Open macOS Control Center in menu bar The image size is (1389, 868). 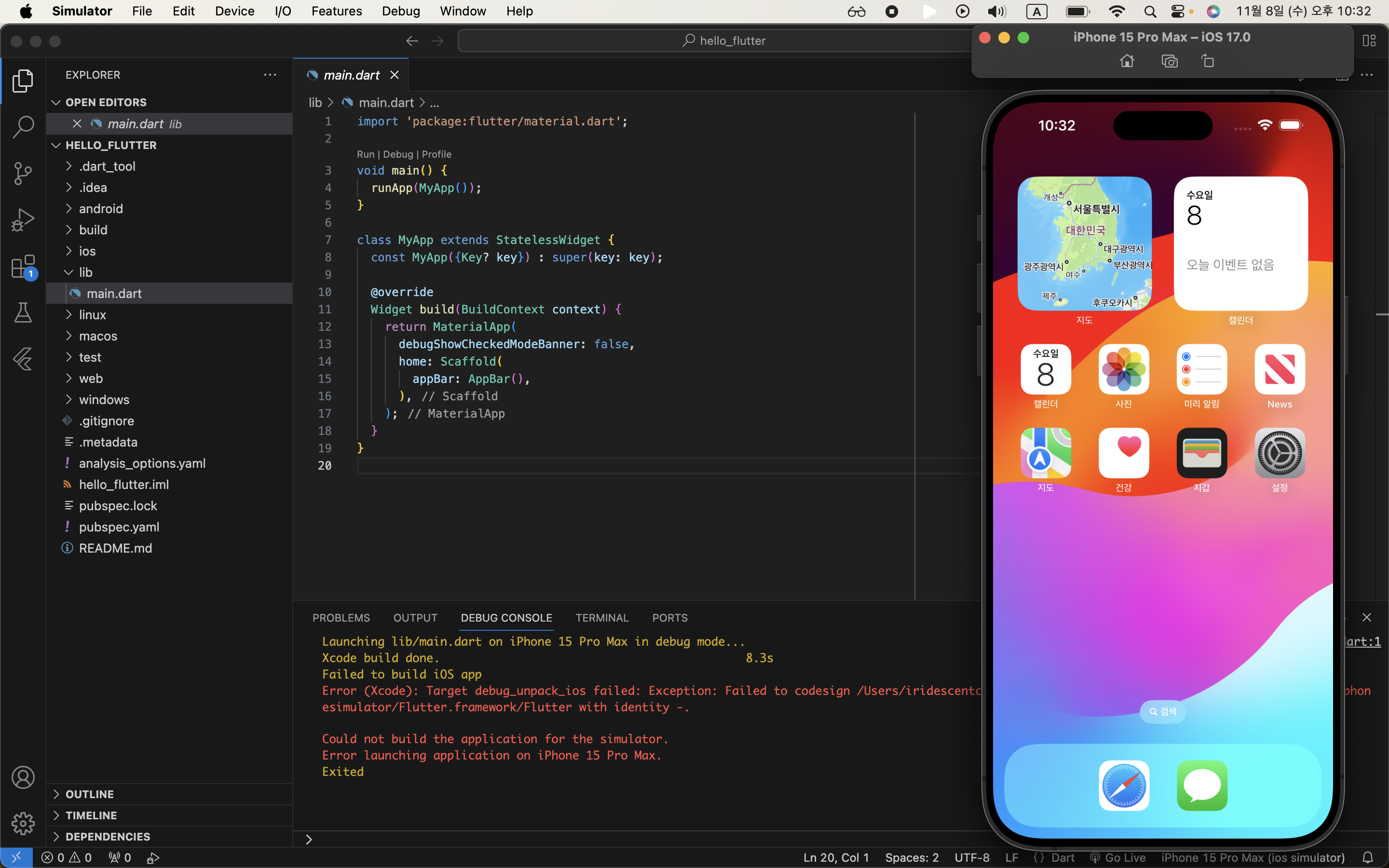[1177, 12]
